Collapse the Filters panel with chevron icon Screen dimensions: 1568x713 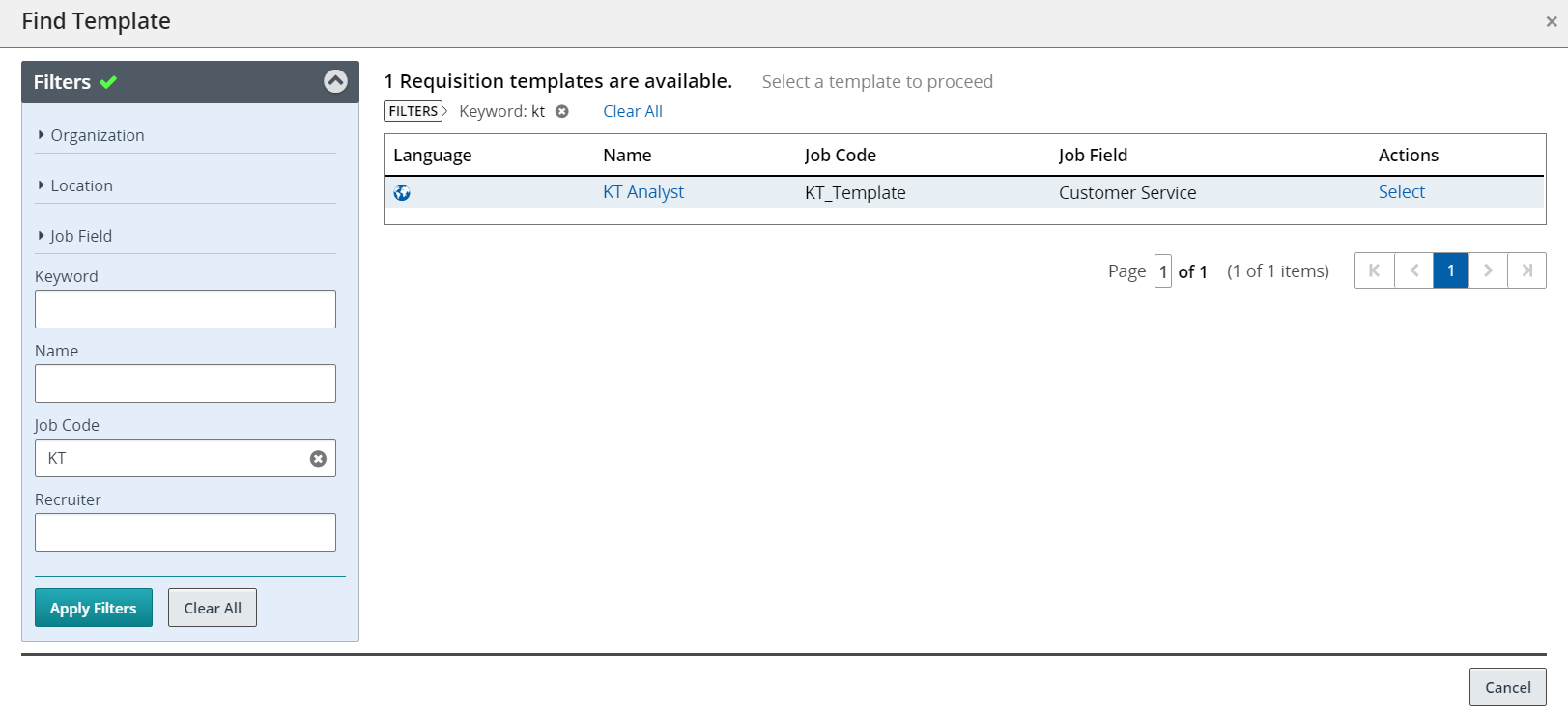point(335,81)
